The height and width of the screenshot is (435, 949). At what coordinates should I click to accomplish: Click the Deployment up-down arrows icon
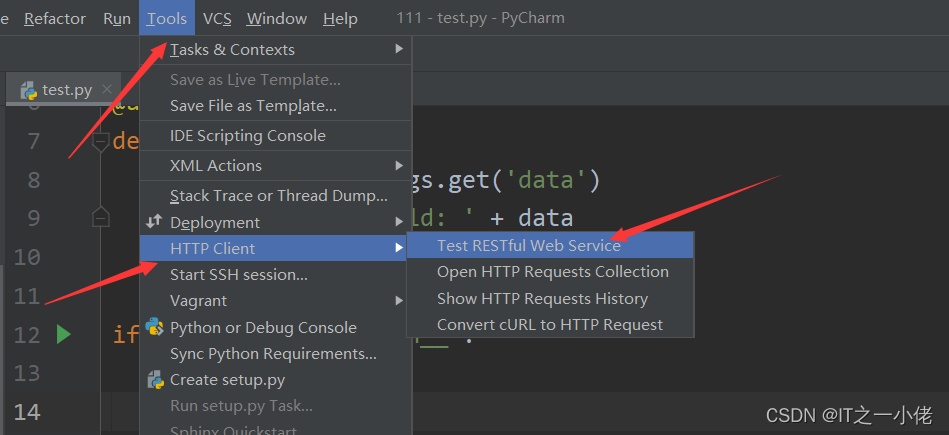[154, 221]
